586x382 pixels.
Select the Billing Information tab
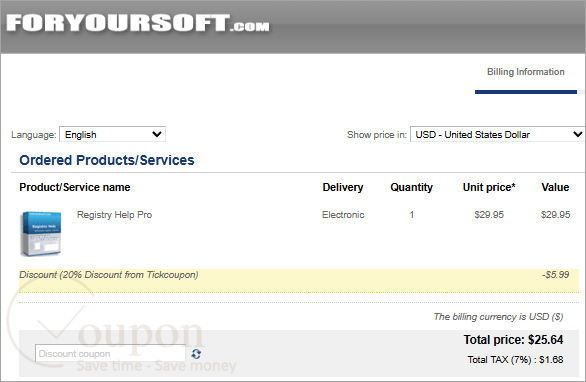pos(525,72)
